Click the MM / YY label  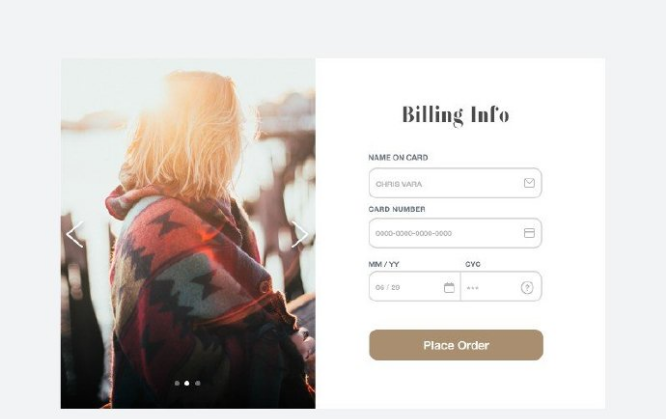tap(385, 264)
